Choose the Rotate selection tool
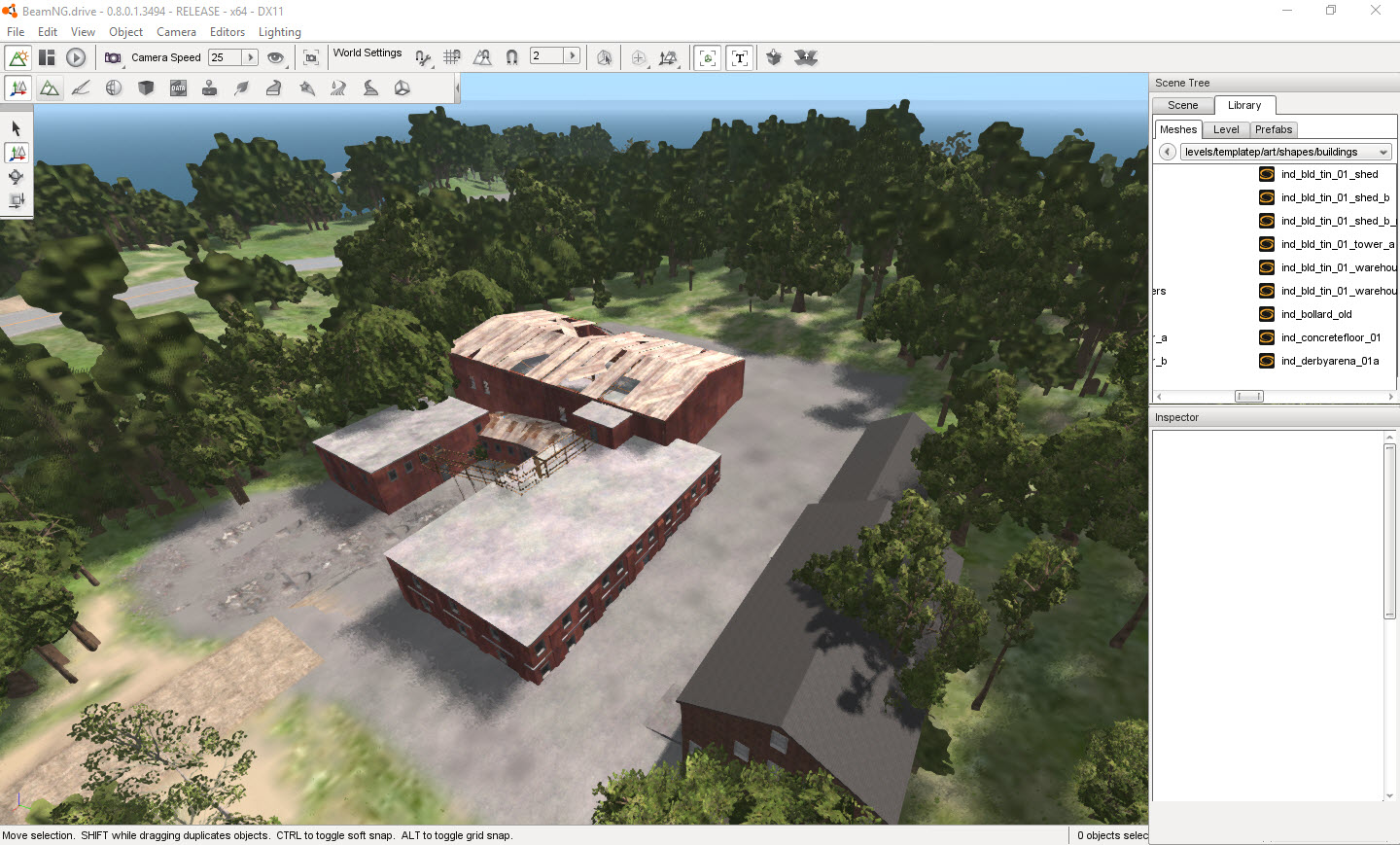1400x845 pixels. click(17, 177)
